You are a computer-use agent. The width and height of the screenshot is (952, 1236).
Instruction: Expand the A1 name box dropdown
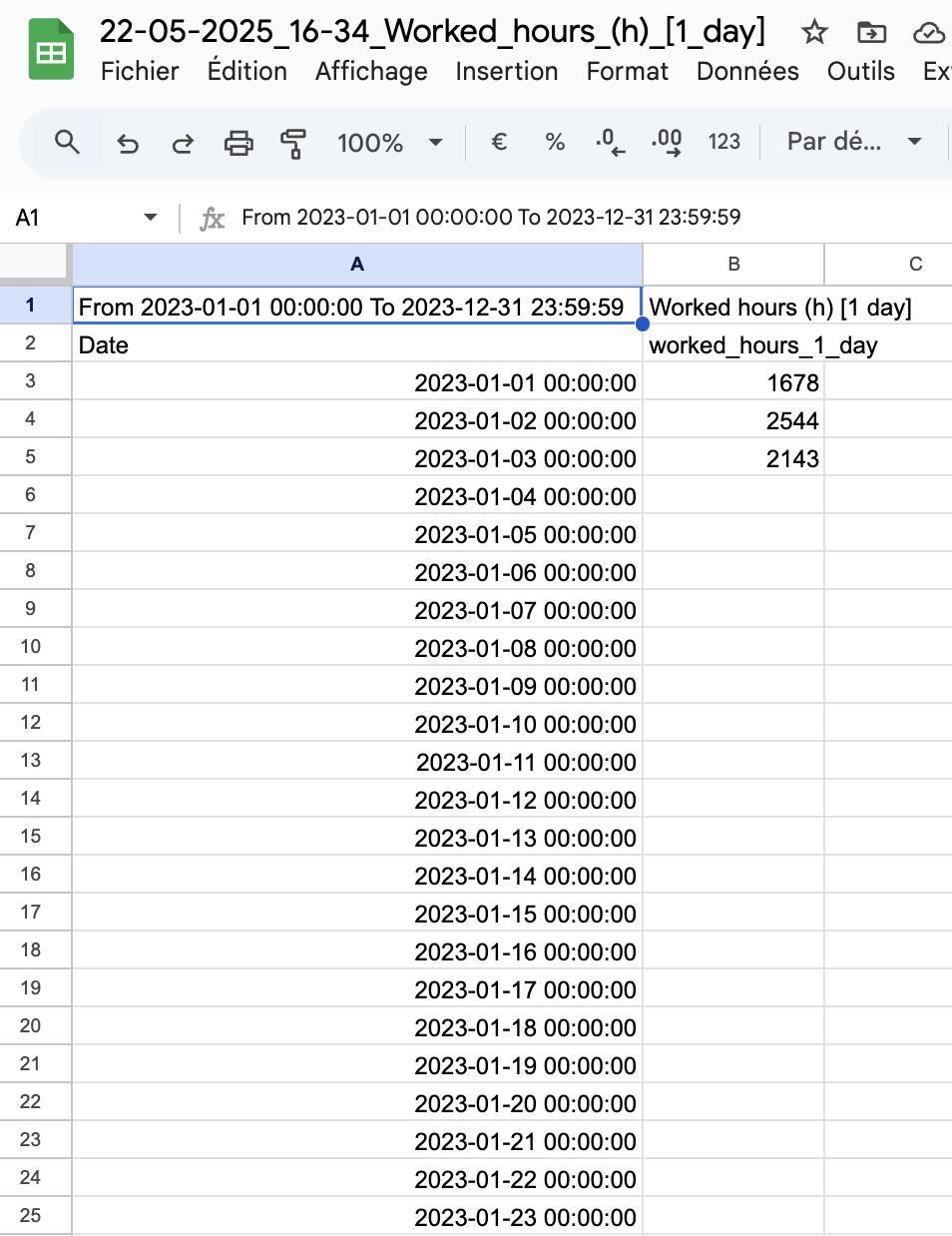pos(151,217)
